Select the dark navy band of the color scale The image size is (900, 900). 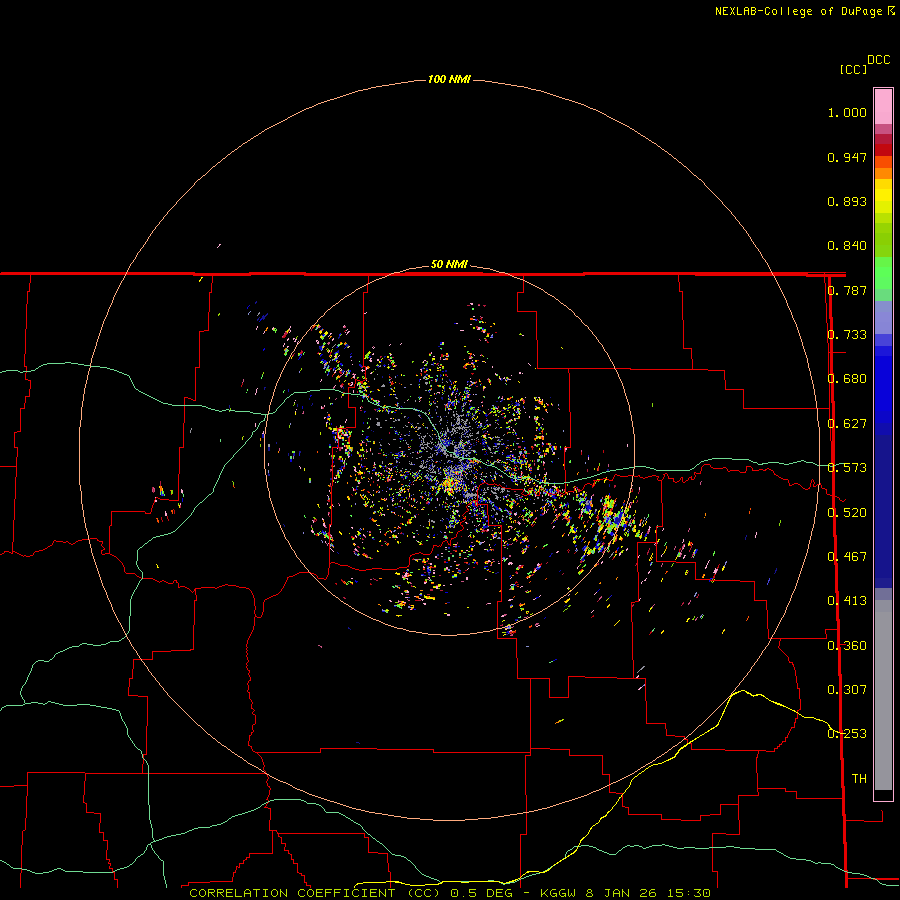[883, 511]
